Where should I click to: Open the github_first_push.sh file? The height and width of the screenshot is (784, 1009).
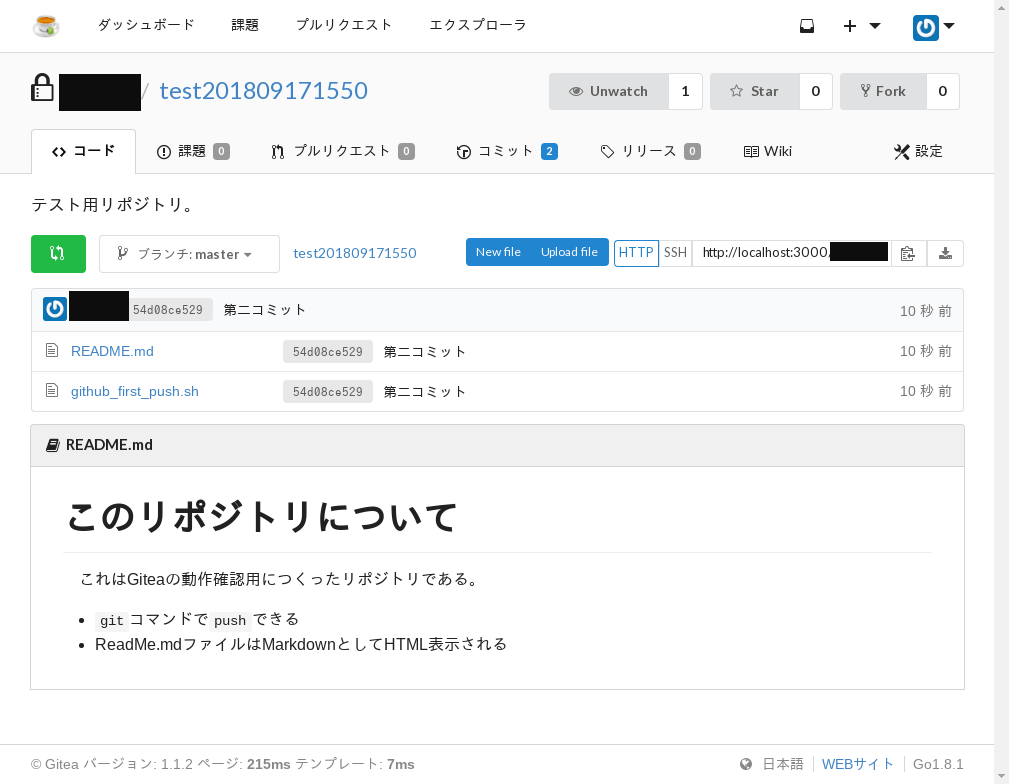134,391
